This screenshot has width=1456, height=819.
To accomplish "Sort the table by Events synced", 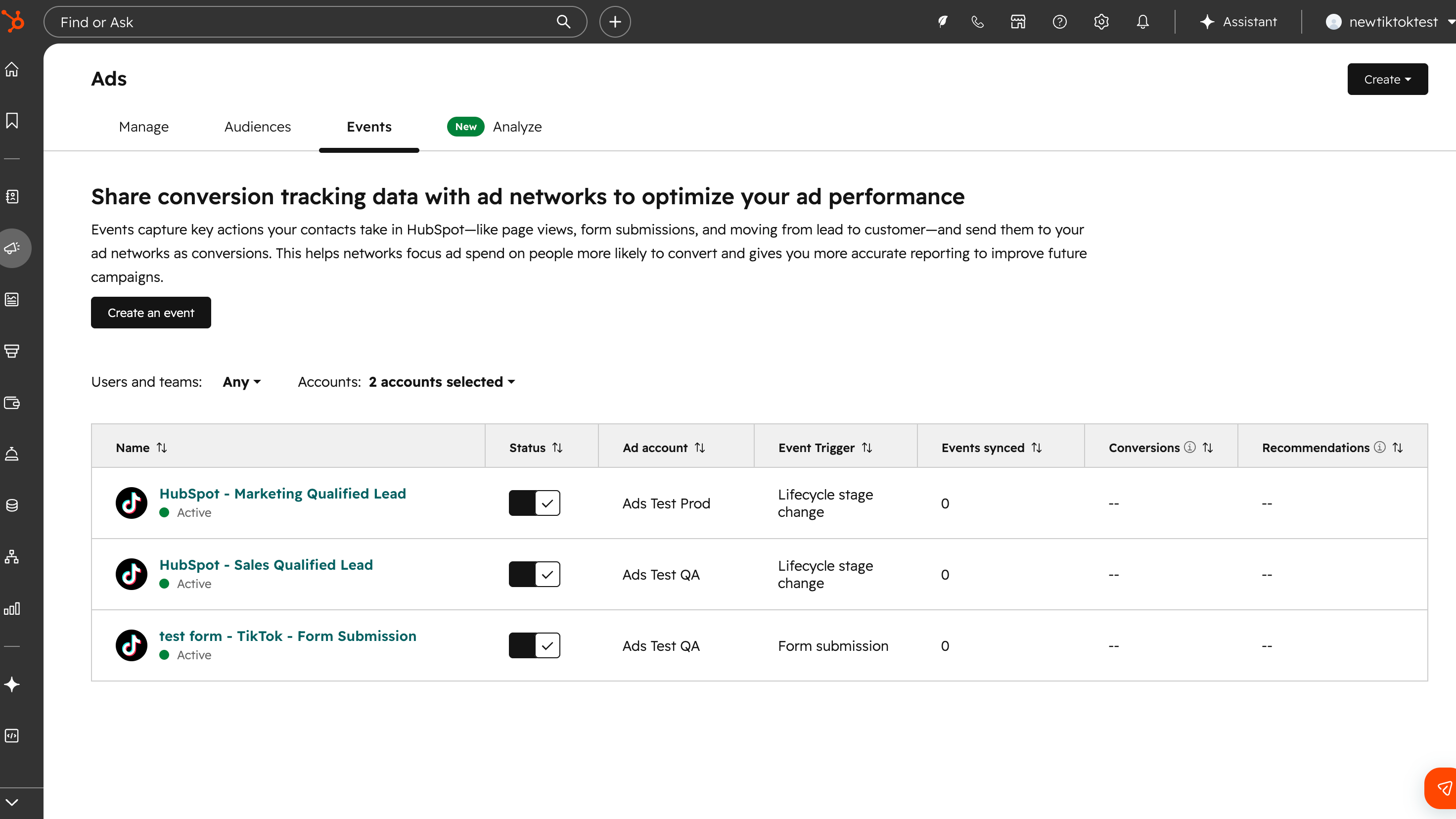I will [1036, 448].
